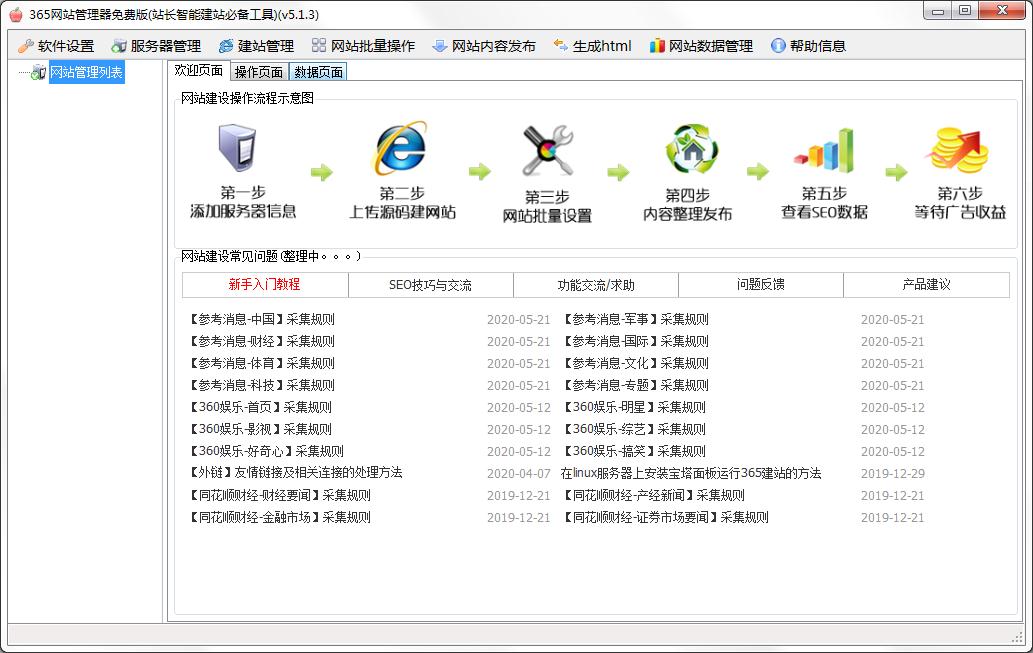Switch to the 操作页面 tab
Viewport: 1033px width, 653px height.
click(259, 72)
